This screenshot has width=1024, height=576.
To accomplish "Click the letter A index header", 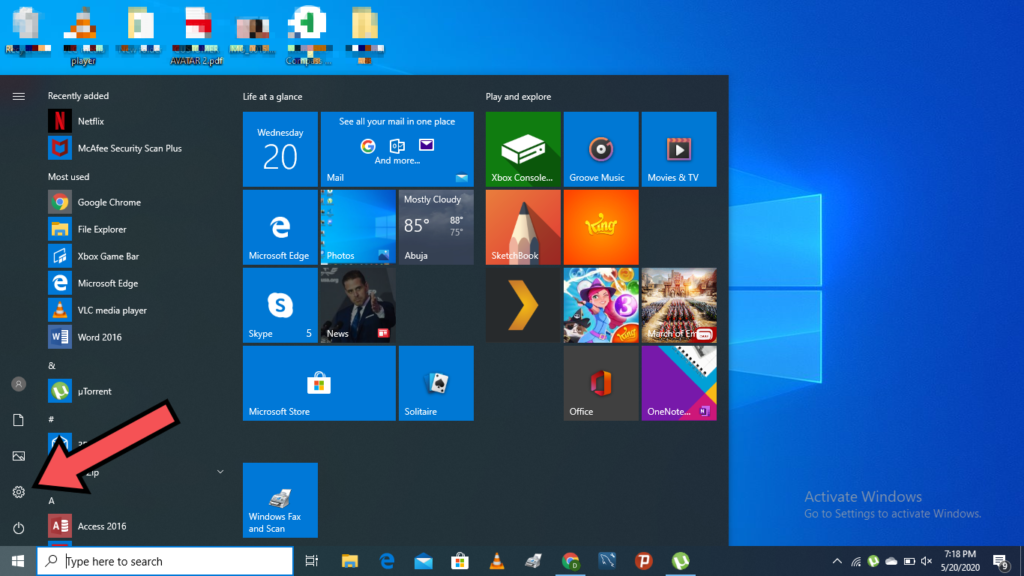I will point(52,501).
